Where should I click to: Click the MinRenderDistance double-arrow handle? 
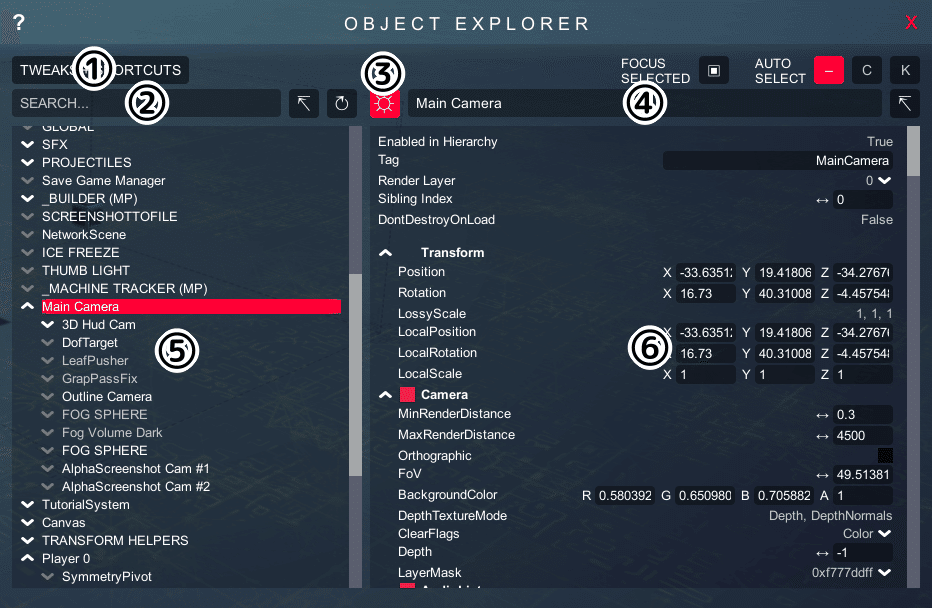point(822,415)
